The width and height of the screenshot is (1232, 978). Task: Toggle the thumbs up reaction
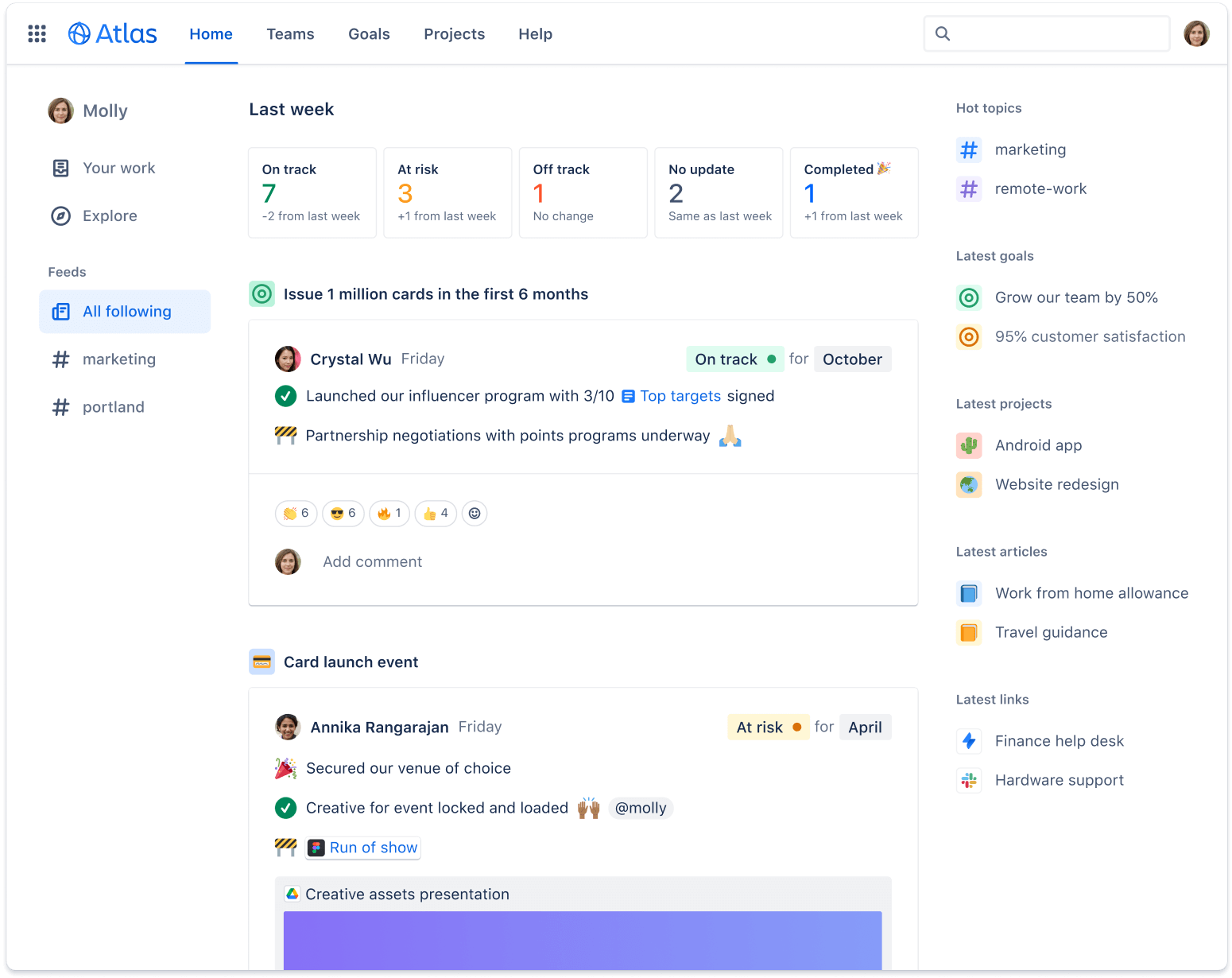pyautogui.click(x=436, y=514)
